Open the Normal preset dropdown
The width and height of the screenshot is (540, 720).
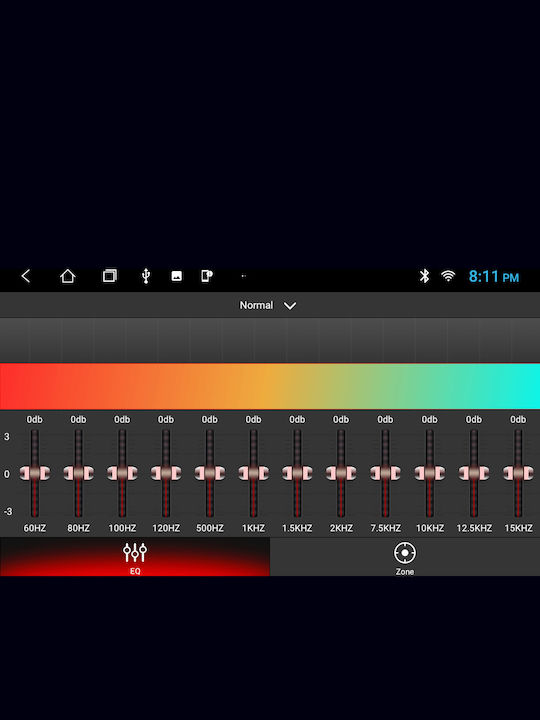(x=270, y=305)
